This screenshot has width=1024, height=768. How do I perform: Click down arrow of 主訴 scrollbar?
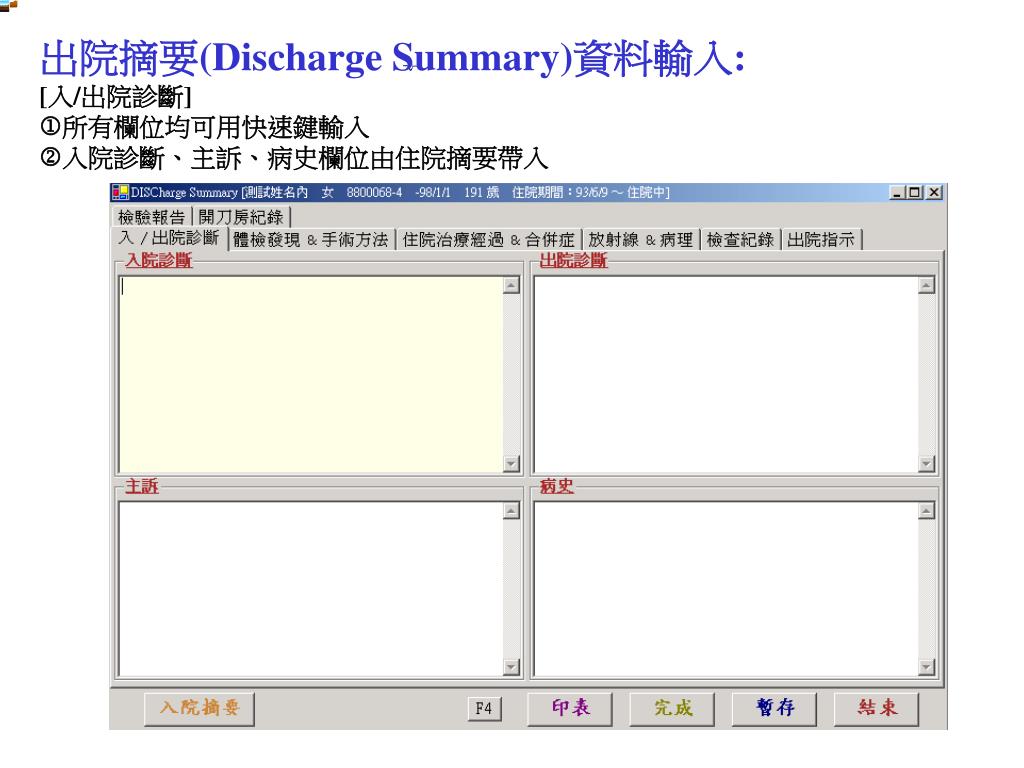(x=511, y=667)
